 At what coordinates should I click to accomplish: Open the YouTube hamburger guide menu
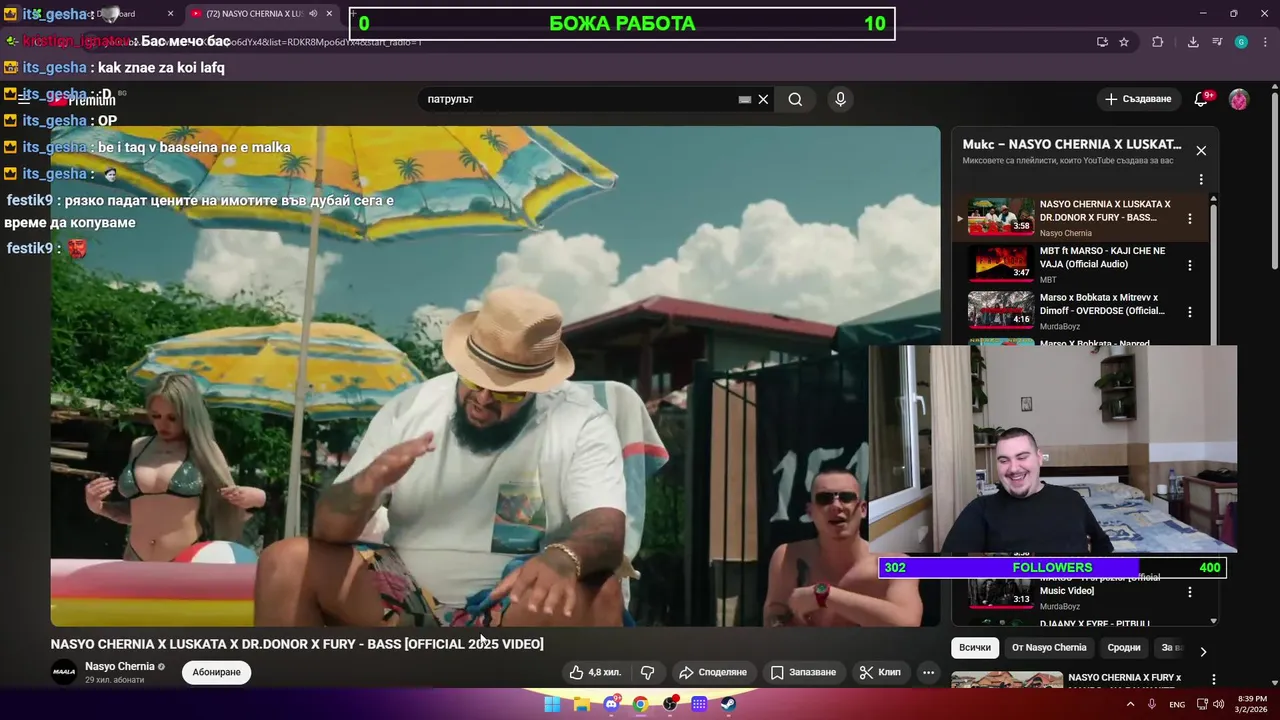tap(24, 99)
